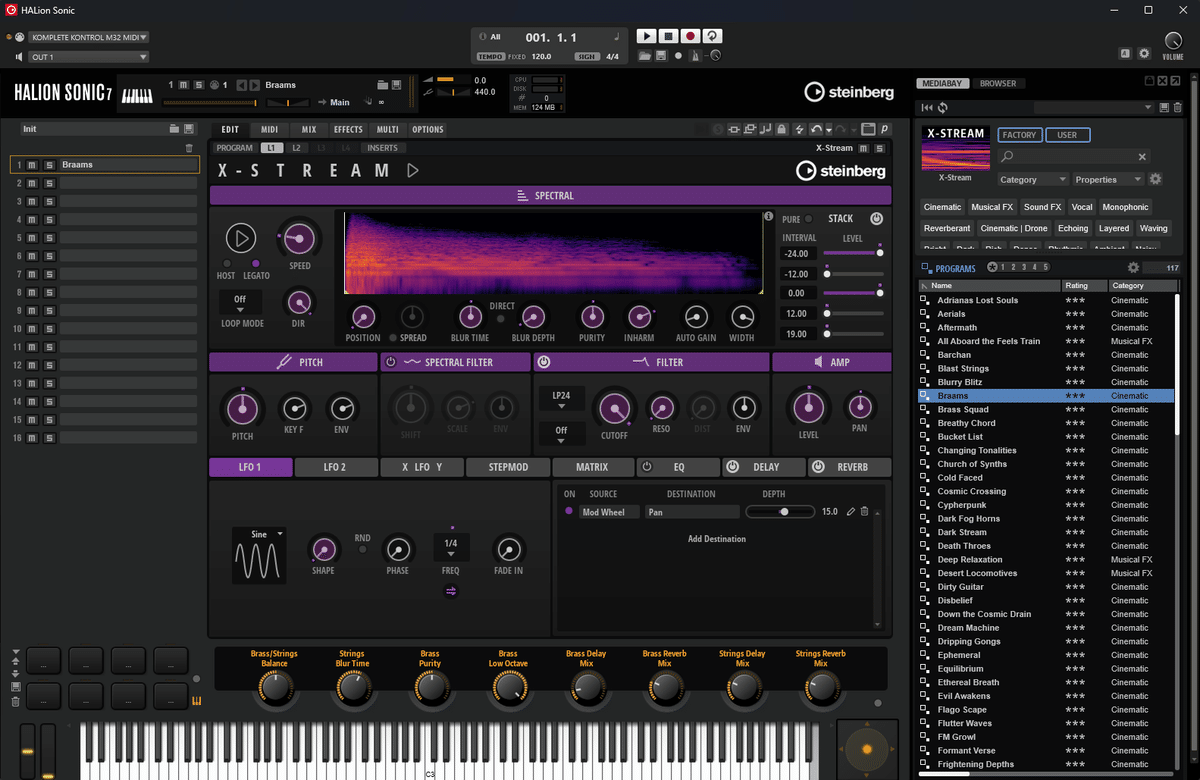Viewport: 1200px width, 780px height.
Task: Switch to the EFFECTS tab
Action: pos(348,130)
